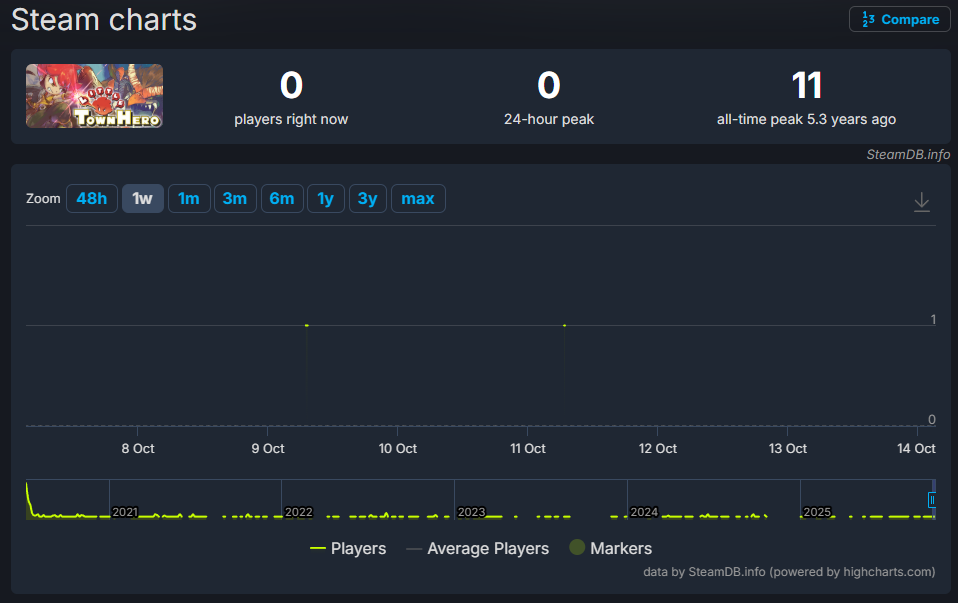Click the 2023 label in navigator
Image resolution: width=958 pixels, height=603 pixels.
[x=472, y=512]
